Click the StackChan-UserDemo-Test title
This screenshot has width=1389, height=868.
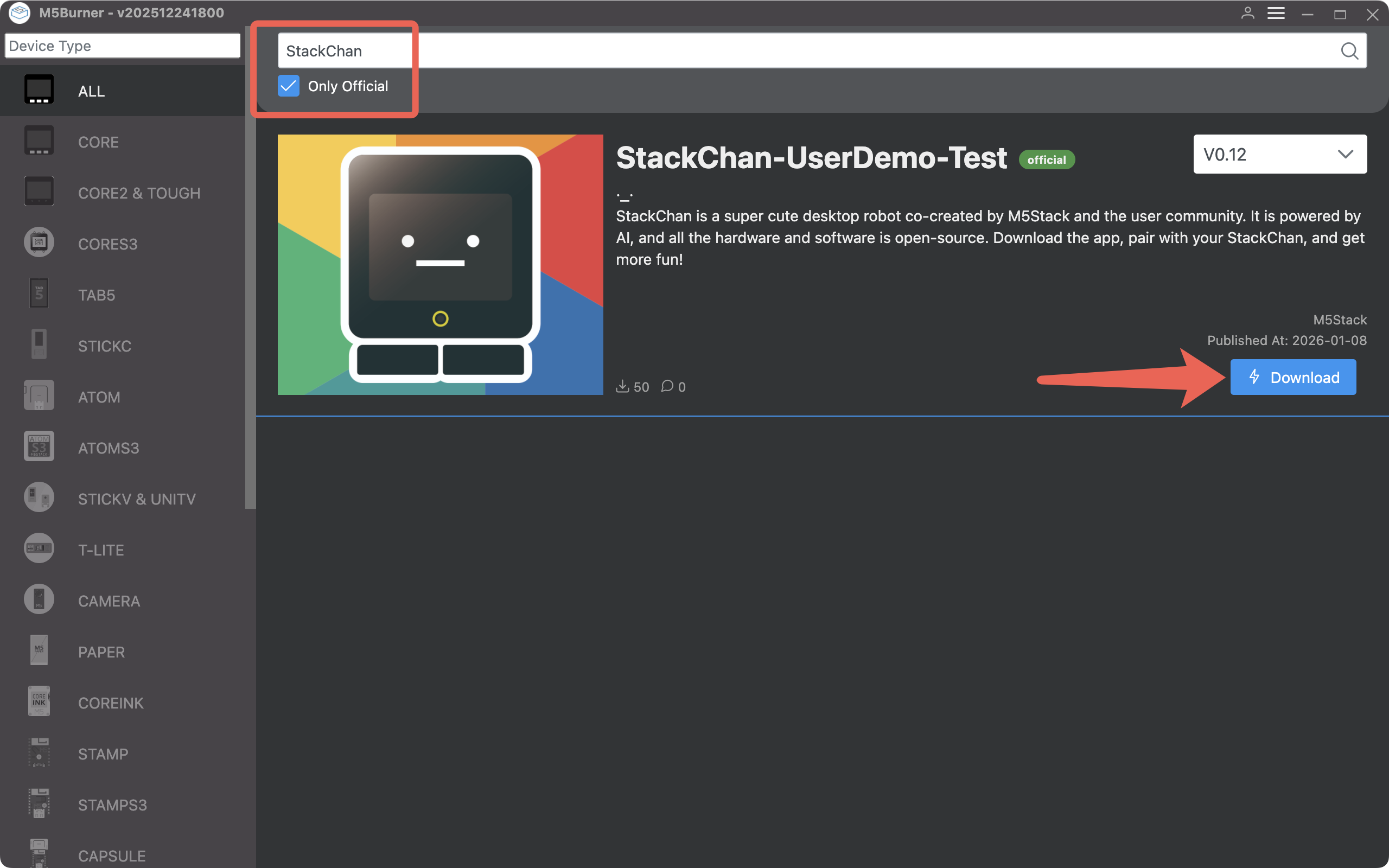811,157
